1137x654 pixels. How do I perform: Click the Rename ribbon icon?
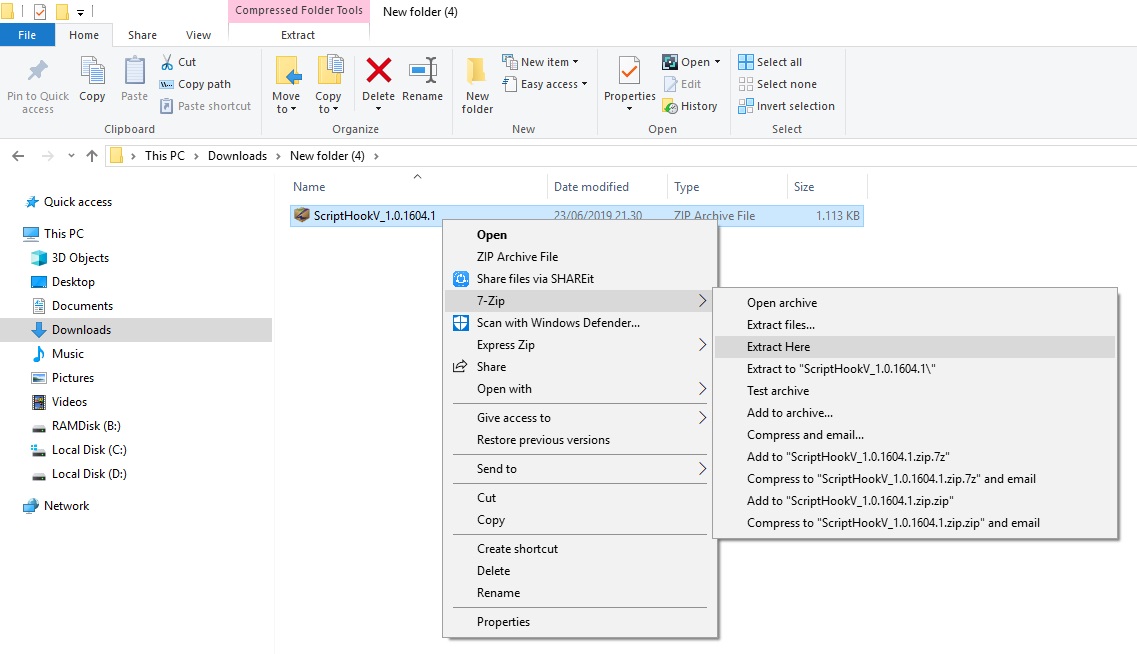(423, 70)
